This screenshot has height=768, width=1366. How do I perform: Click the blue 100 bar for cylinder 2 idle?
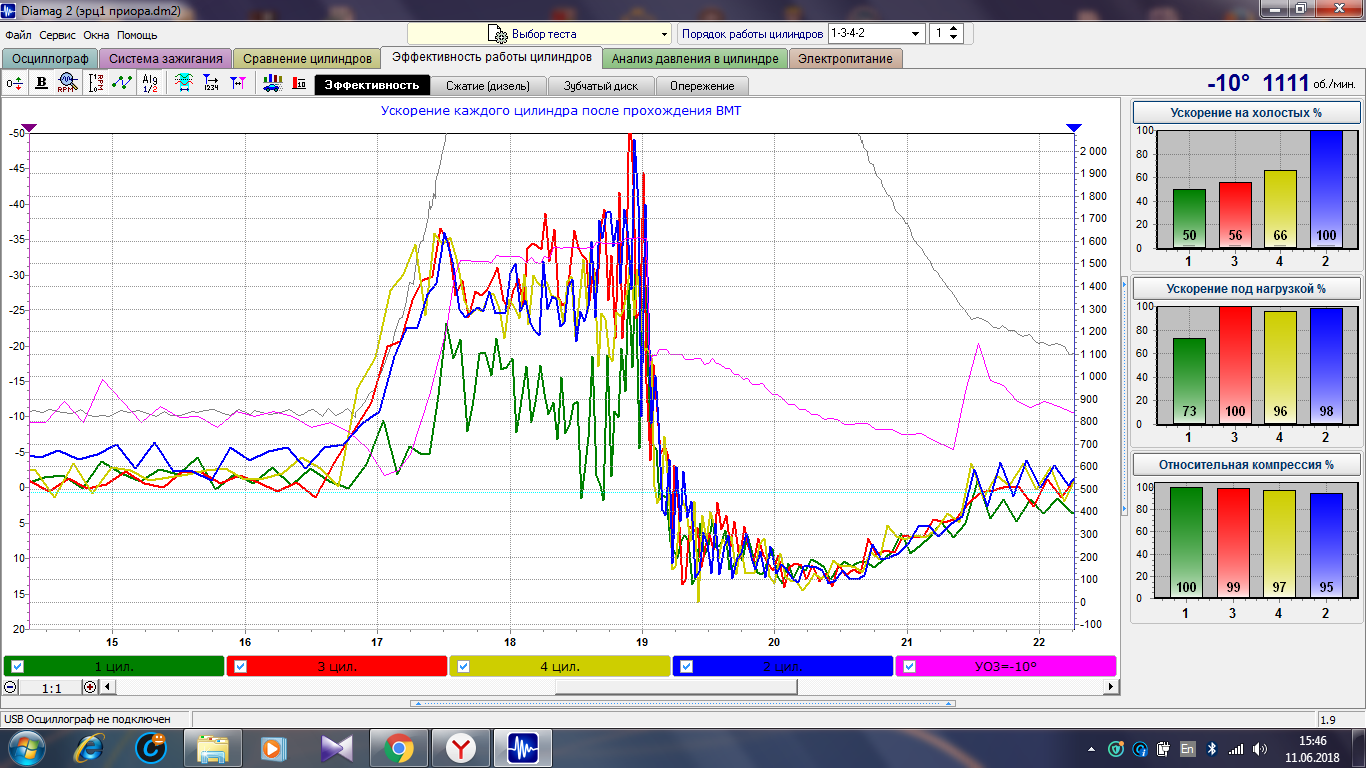(x=1326, y=189)
